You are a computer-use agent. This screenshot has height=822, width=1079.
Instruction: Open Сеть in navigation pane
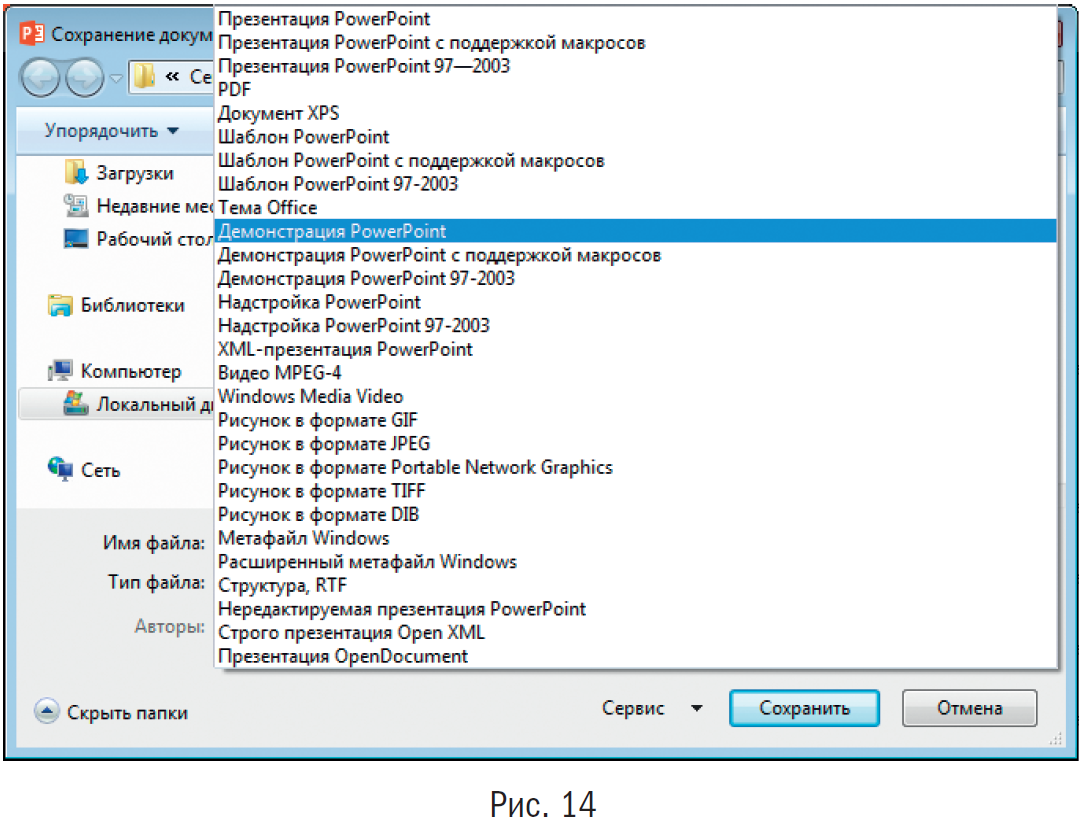pos(100,470)
